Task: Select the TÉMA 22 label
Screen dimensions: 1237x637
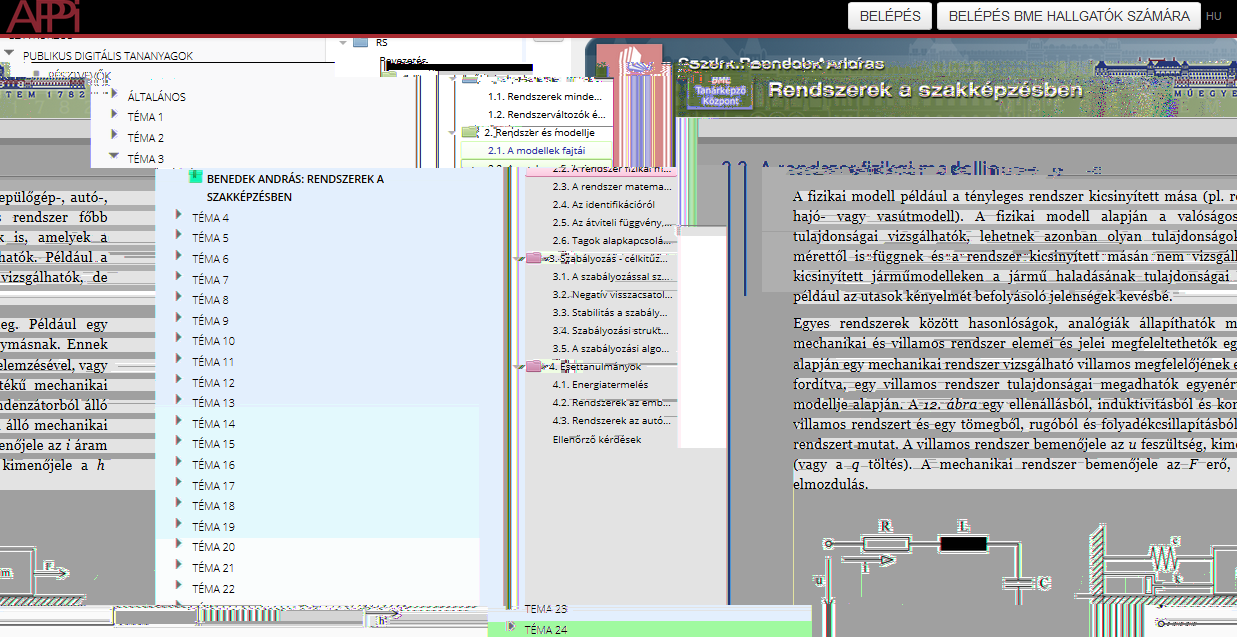Action: (x=213, y=588)
